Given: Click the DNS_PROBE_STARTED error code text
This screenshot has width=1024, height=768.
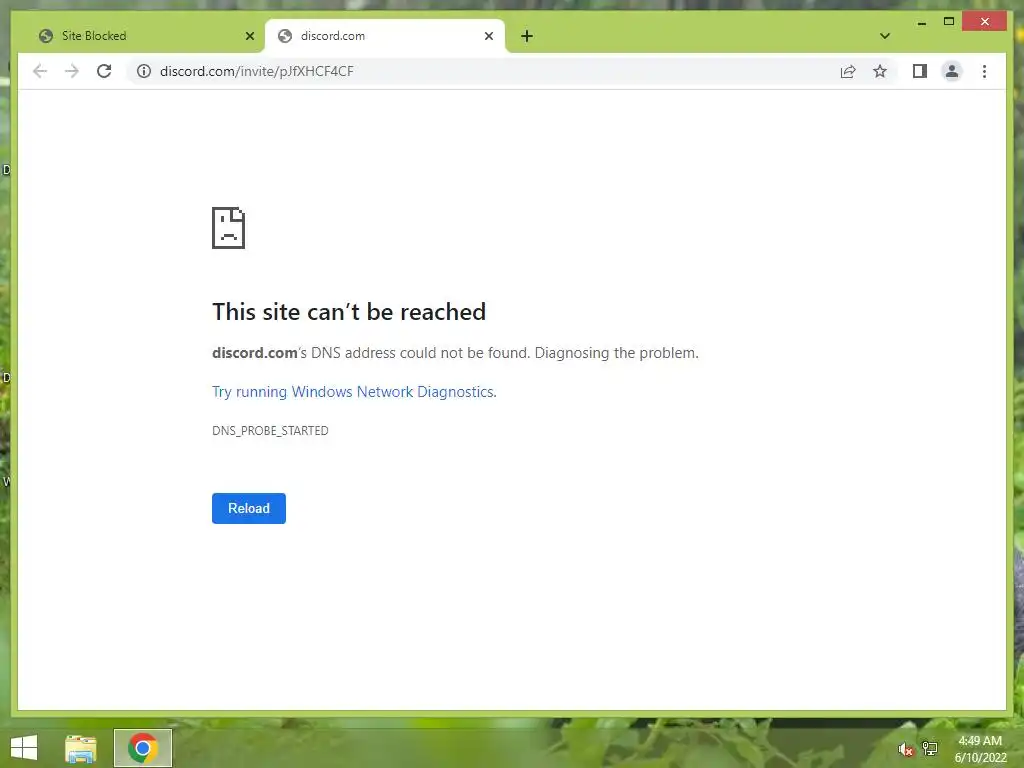Looking at the screenshot, I should [x=270, y=430].
